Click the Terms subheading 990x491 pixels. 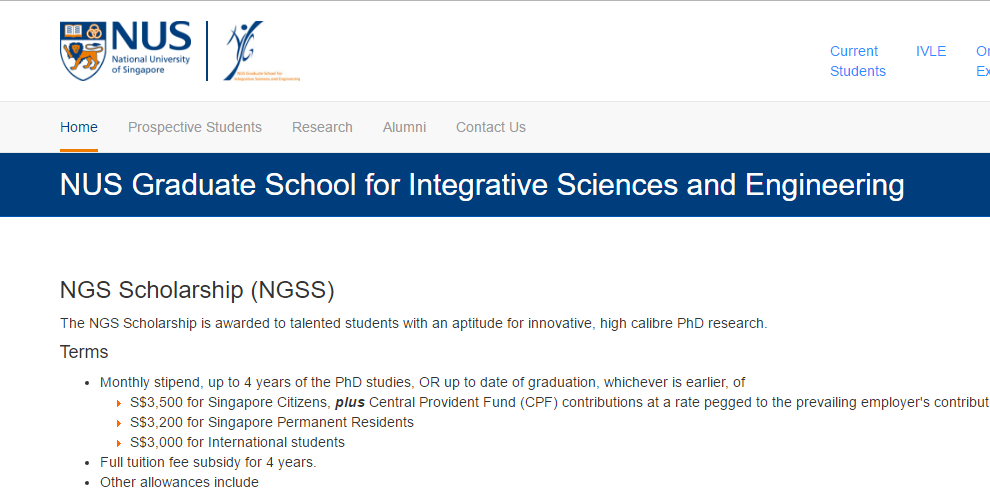(84, 352)
